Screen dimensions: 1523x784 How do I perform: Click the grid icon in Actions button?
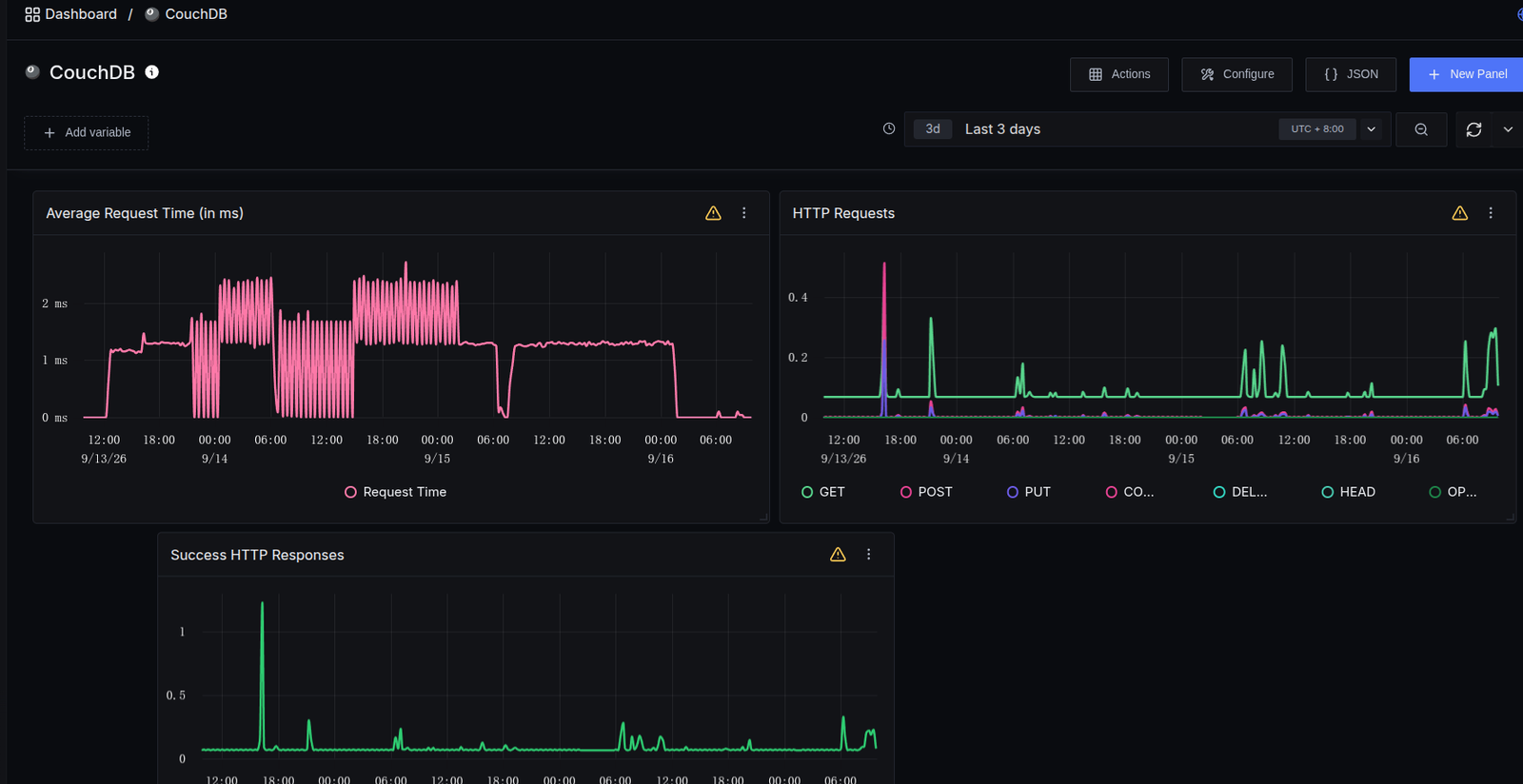tap(1096, 74)
